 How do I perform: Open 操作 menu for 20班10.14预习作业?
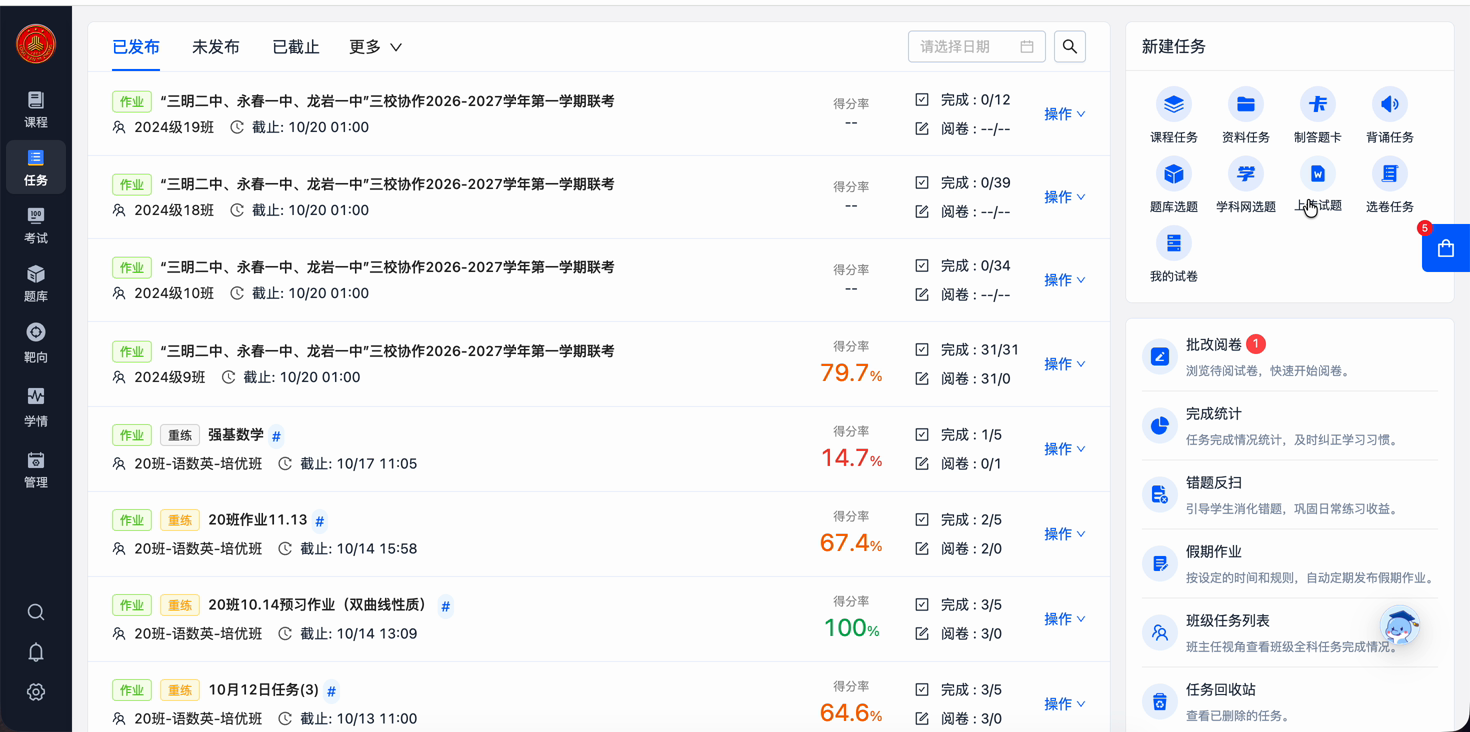pyautogui.click(x=1064, y=619)
